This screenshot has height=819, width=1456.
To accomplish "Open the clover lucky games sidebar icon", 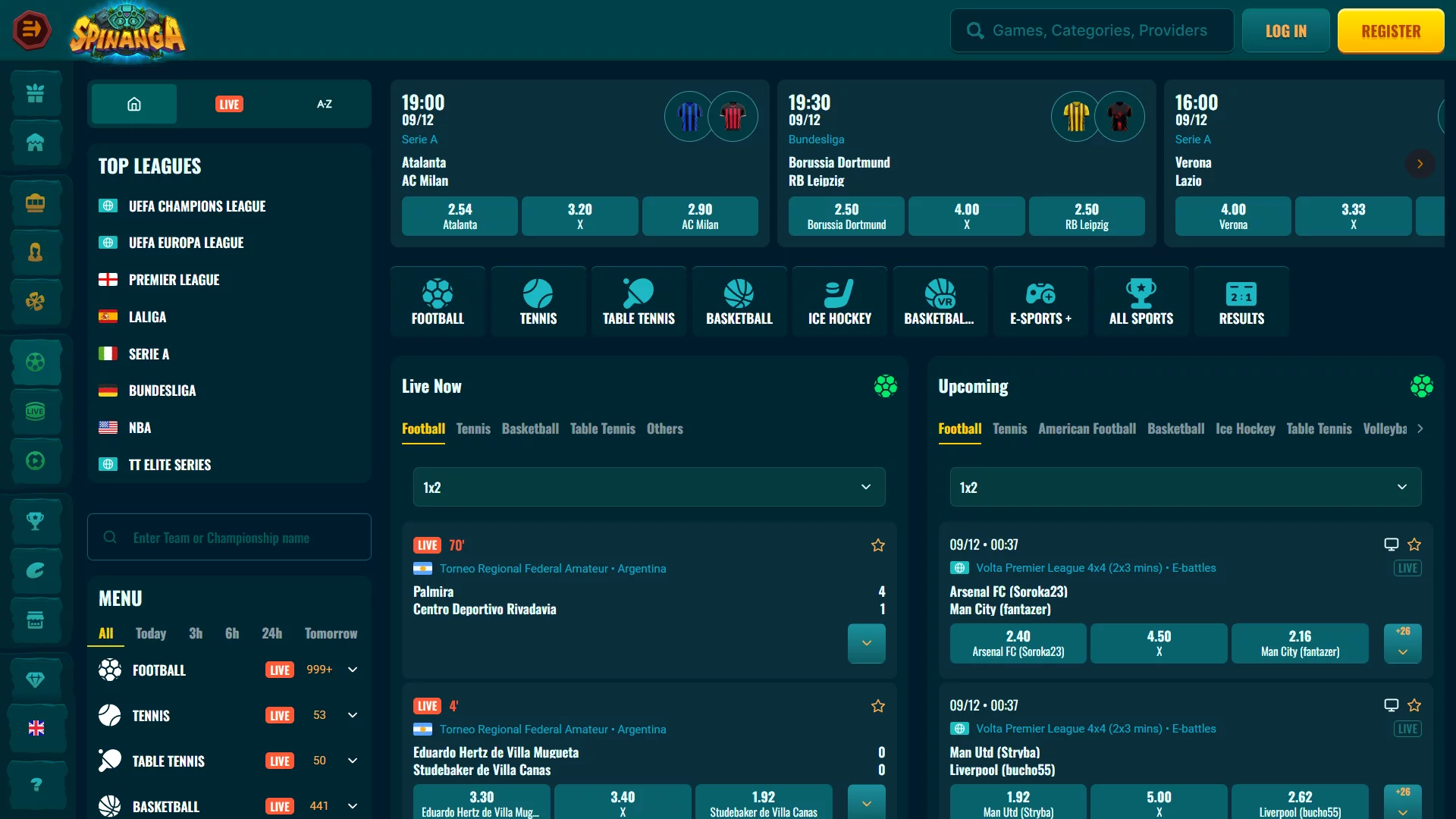I will click(36, 301).
